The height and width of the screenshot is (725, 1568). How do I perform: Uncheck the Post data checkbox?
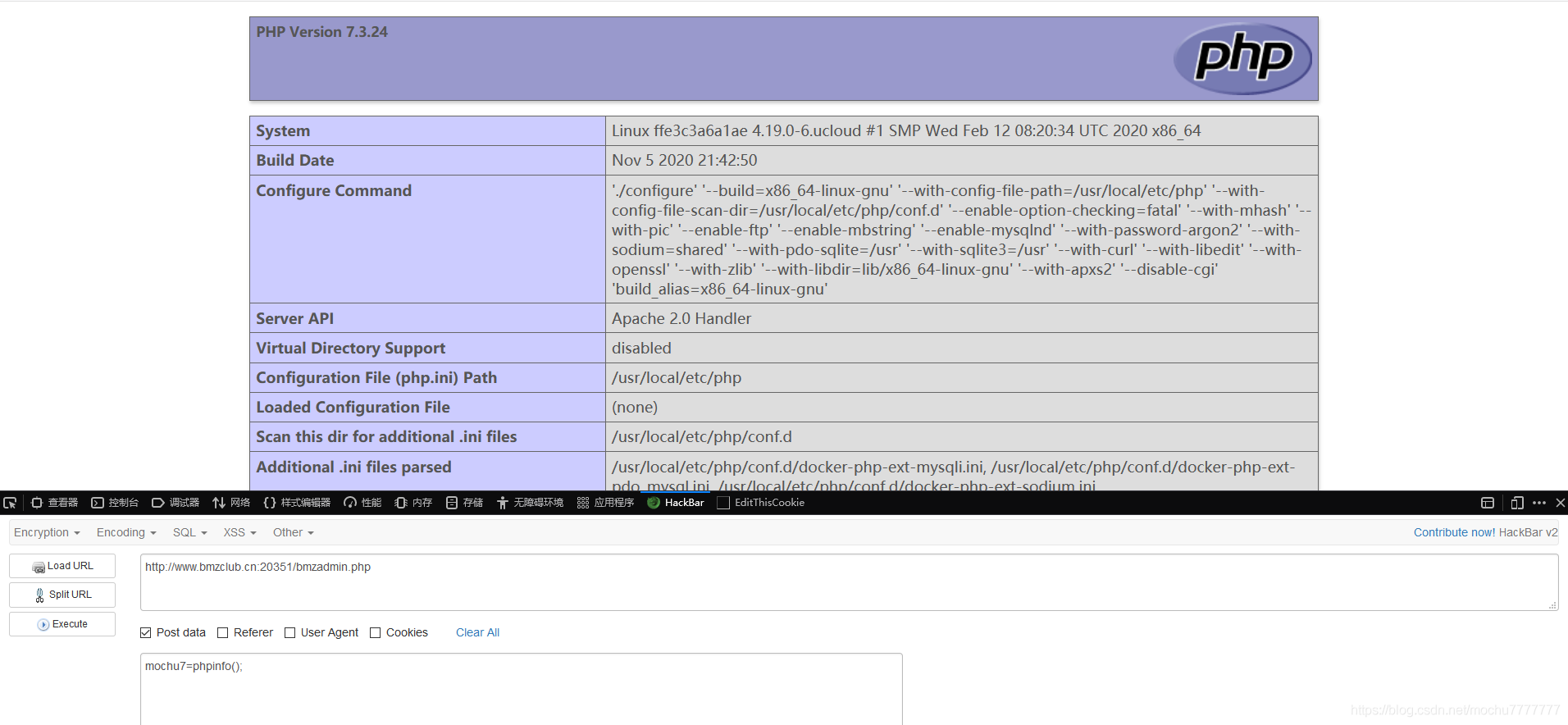coord(146,632)
